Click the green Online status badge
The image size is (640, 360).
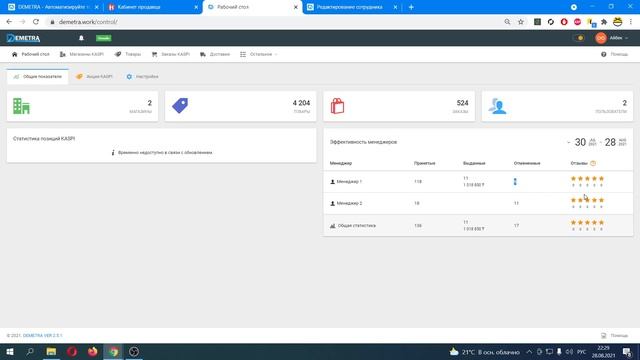pos(104,38)
